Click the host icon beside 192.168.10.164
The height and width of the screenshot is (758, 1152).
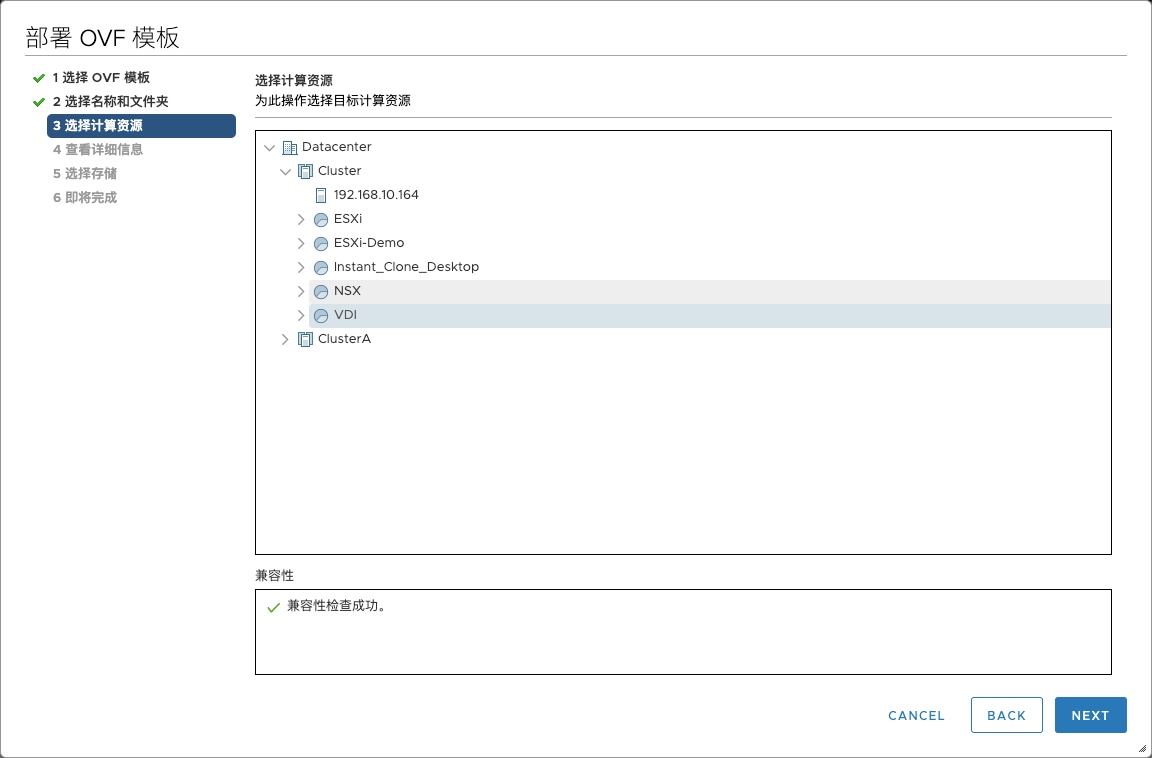[x=320, y=195]
